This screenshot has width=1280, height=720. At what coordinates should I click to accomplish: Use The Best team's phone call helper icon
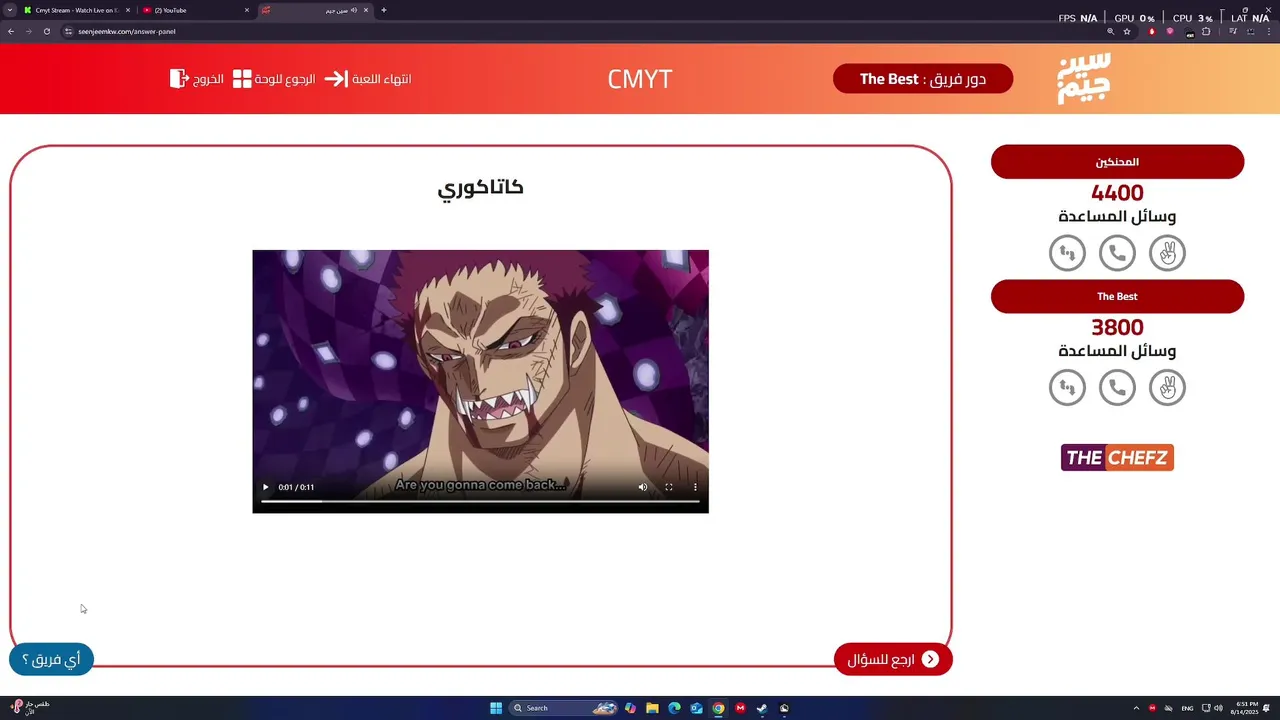pyautogui.click(x=1117, y=387)
